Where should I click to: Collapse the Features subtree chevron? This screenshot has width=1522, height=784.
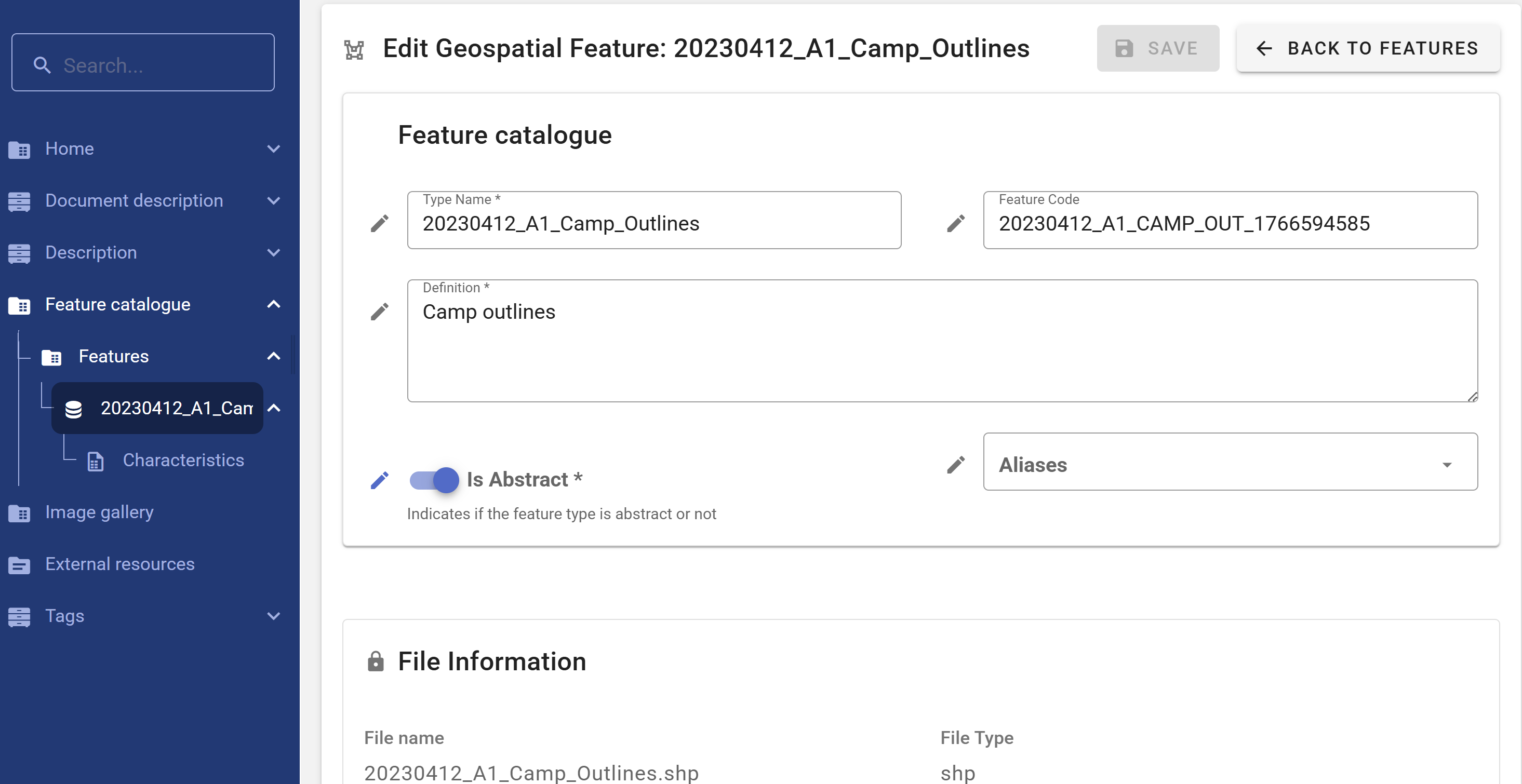click(x=273, y=356)
